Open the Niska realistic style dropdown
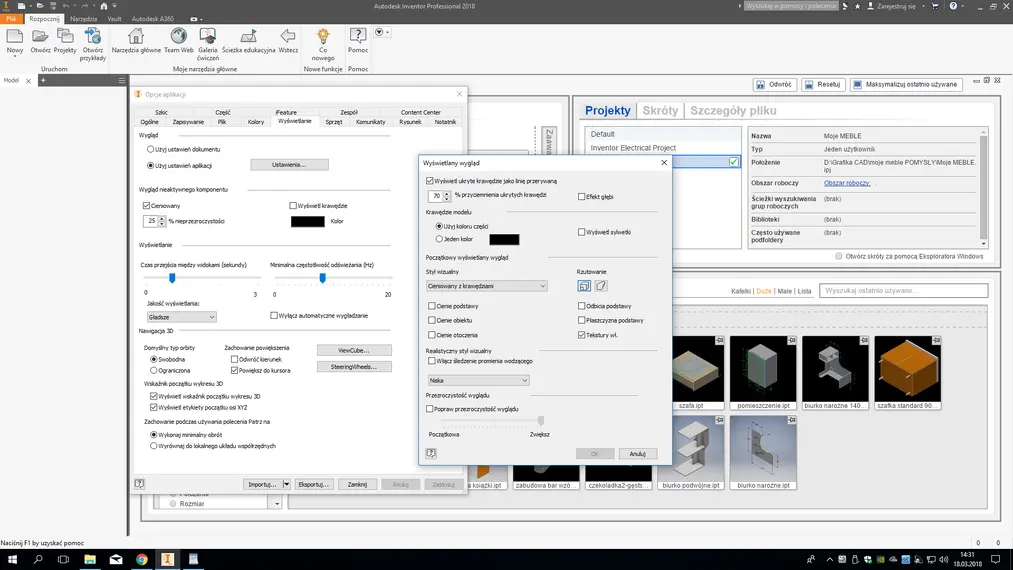Screen dimensions: 1013x570 click(x=478, y=380)
